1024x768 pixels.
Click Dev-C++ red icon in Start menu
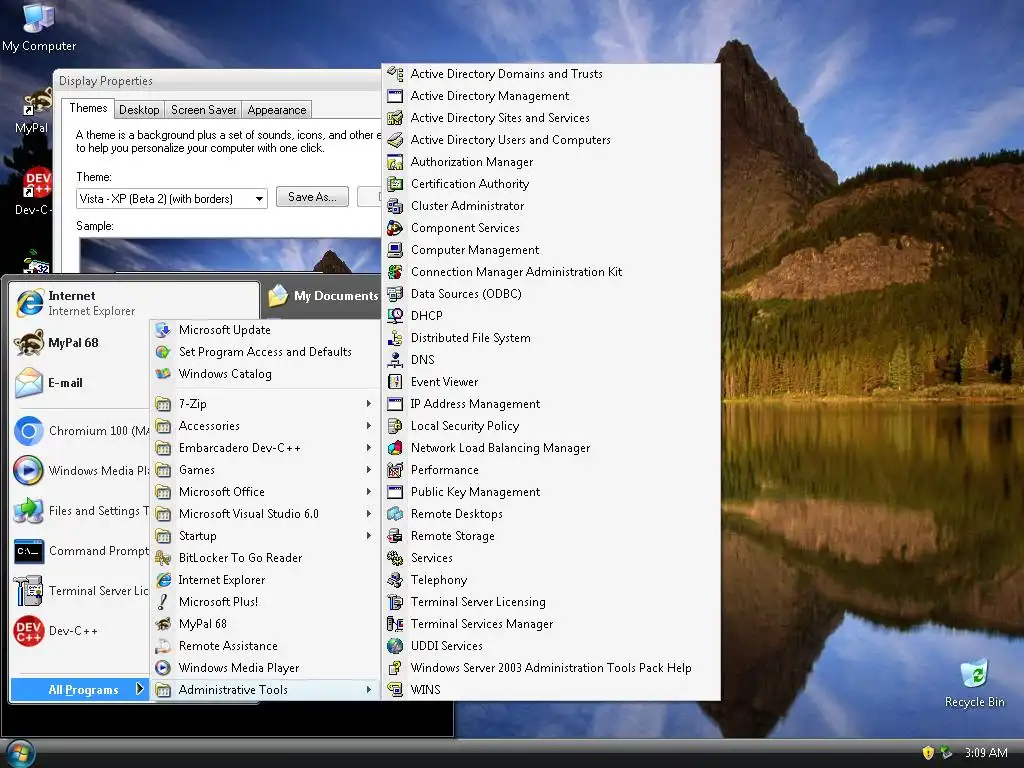pos(29,631)
